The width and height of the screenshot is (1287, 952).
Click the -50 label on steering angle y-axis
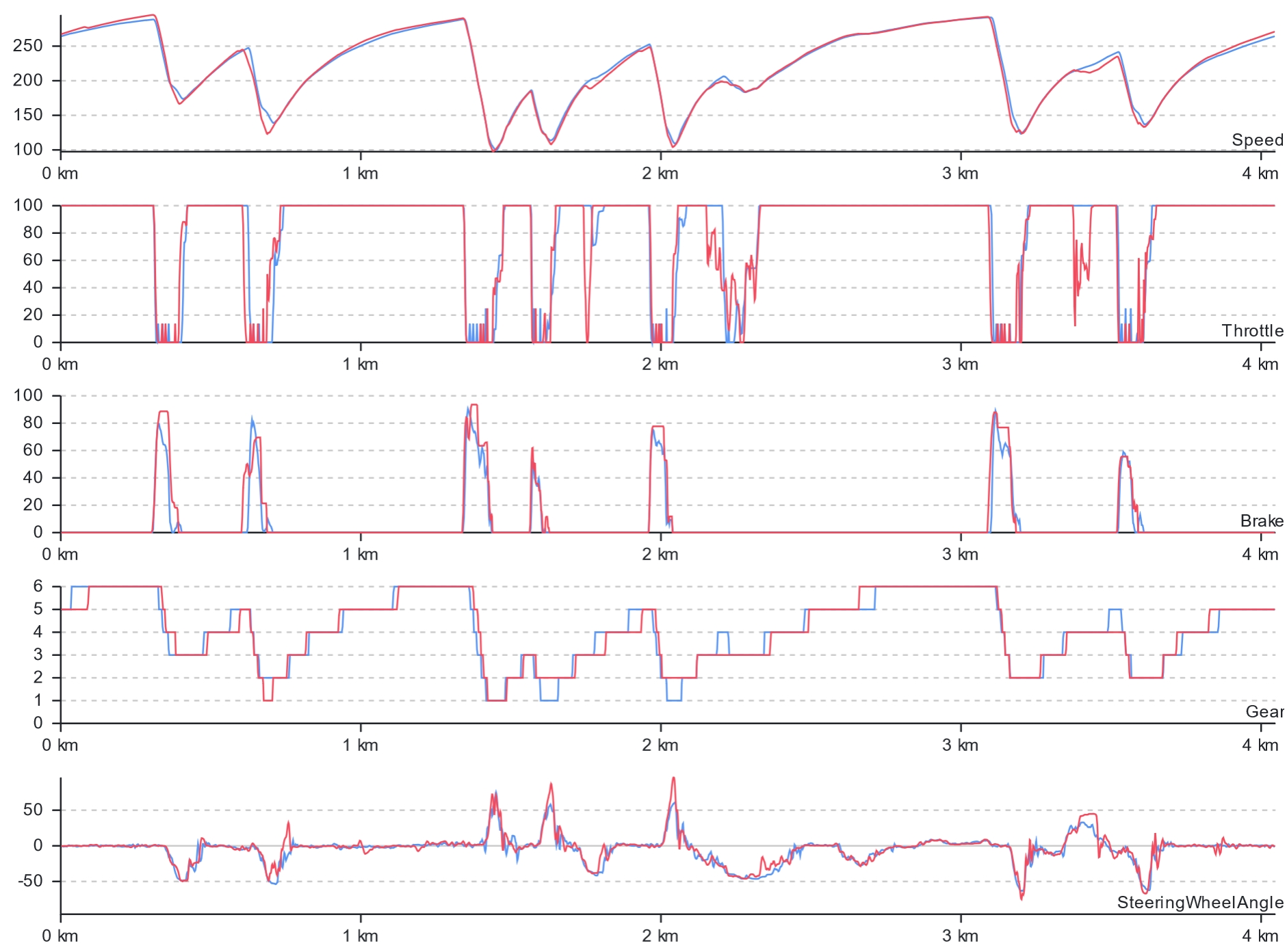(x=29, y=881)
